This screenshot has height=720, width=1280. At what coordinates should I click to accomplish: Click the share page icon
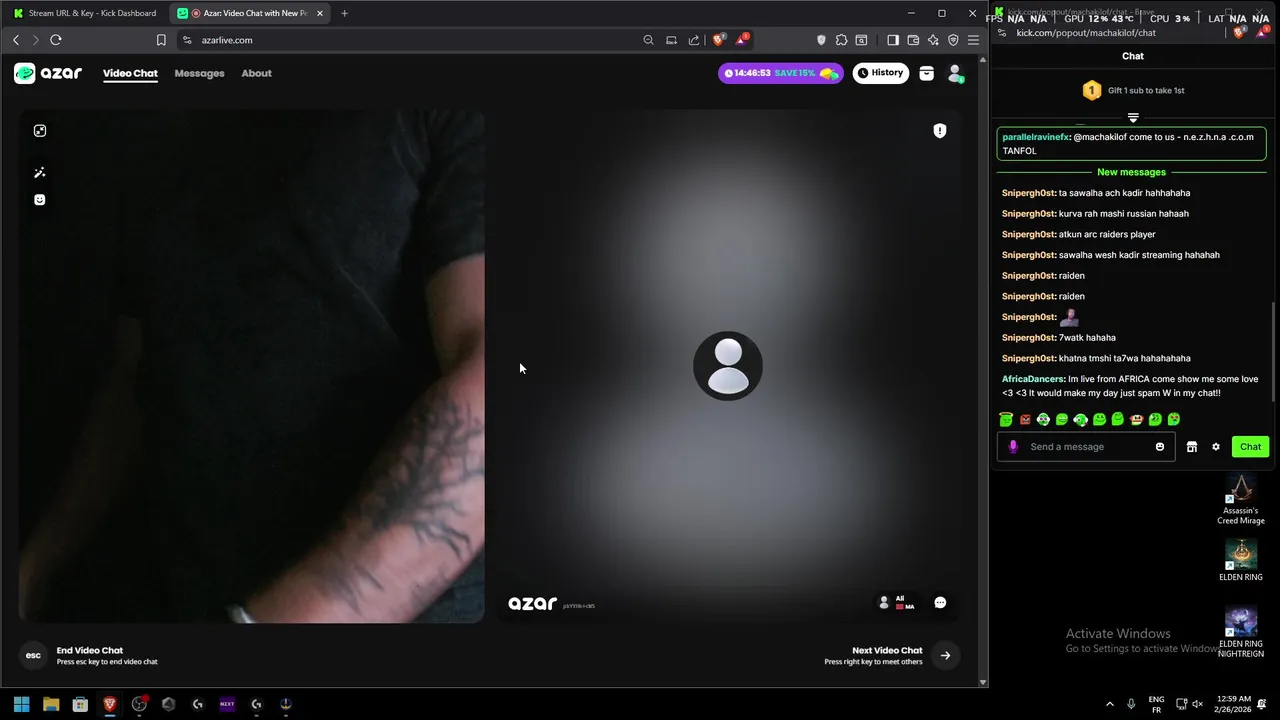[694, 40]
